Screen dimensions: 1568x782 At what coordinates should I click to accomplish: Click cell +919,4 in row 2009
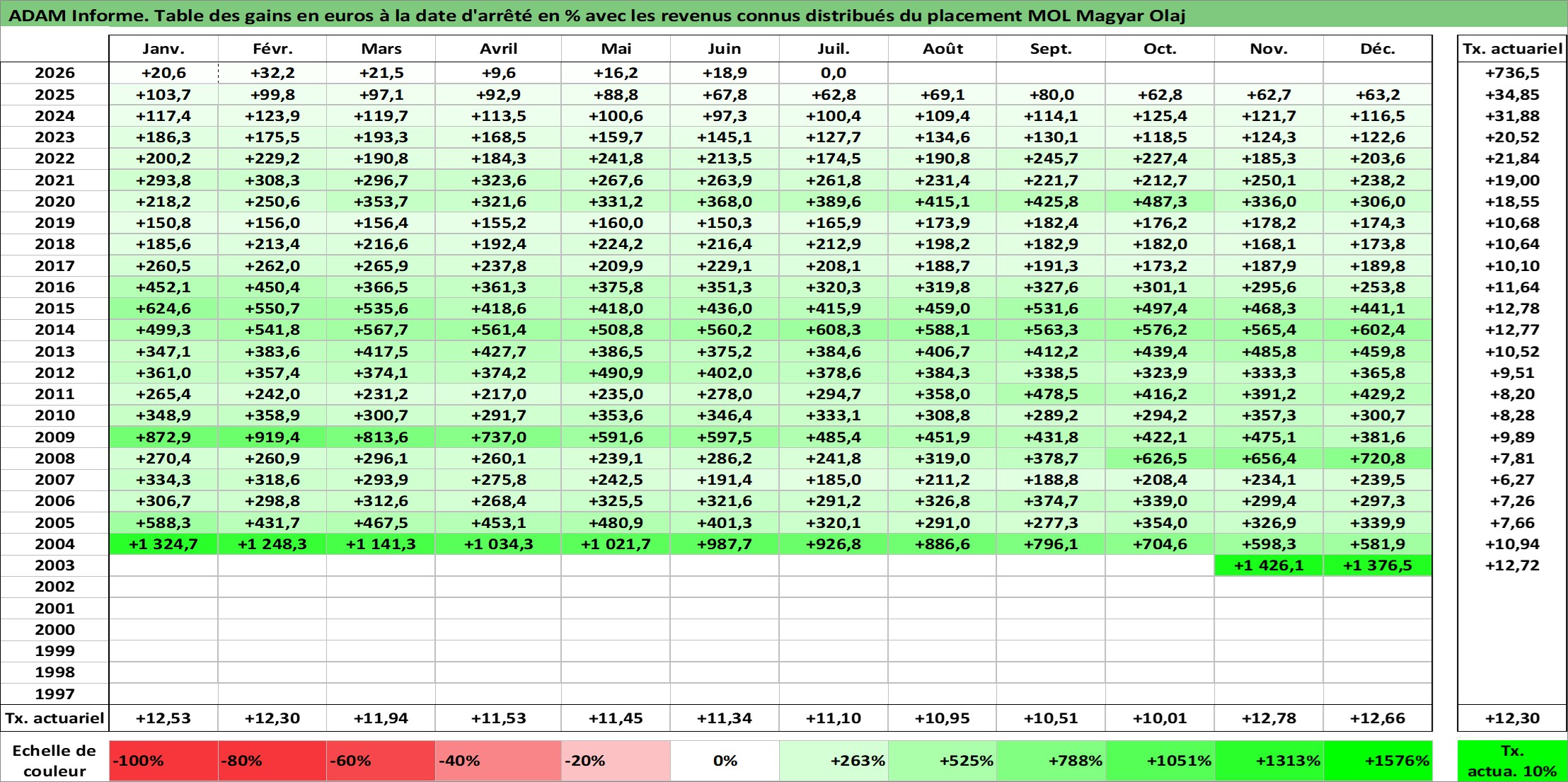click(x=272, y=437)
